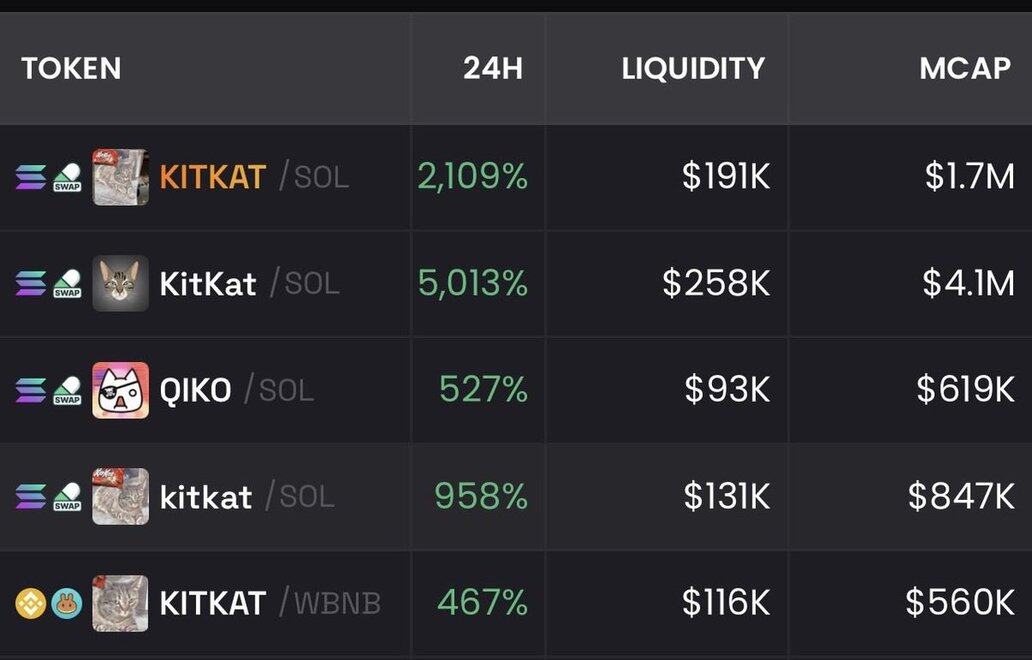
Task: Click the swap icon in the KitKat 5,013% row
Action: [67, 284]
